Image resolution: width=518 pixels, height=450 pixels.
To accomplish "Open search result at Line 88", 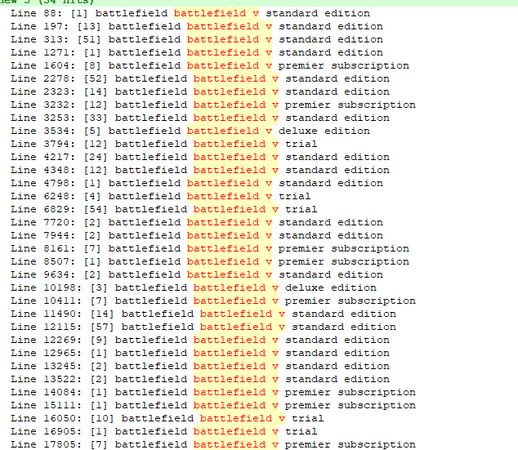I will click(190, 13).
